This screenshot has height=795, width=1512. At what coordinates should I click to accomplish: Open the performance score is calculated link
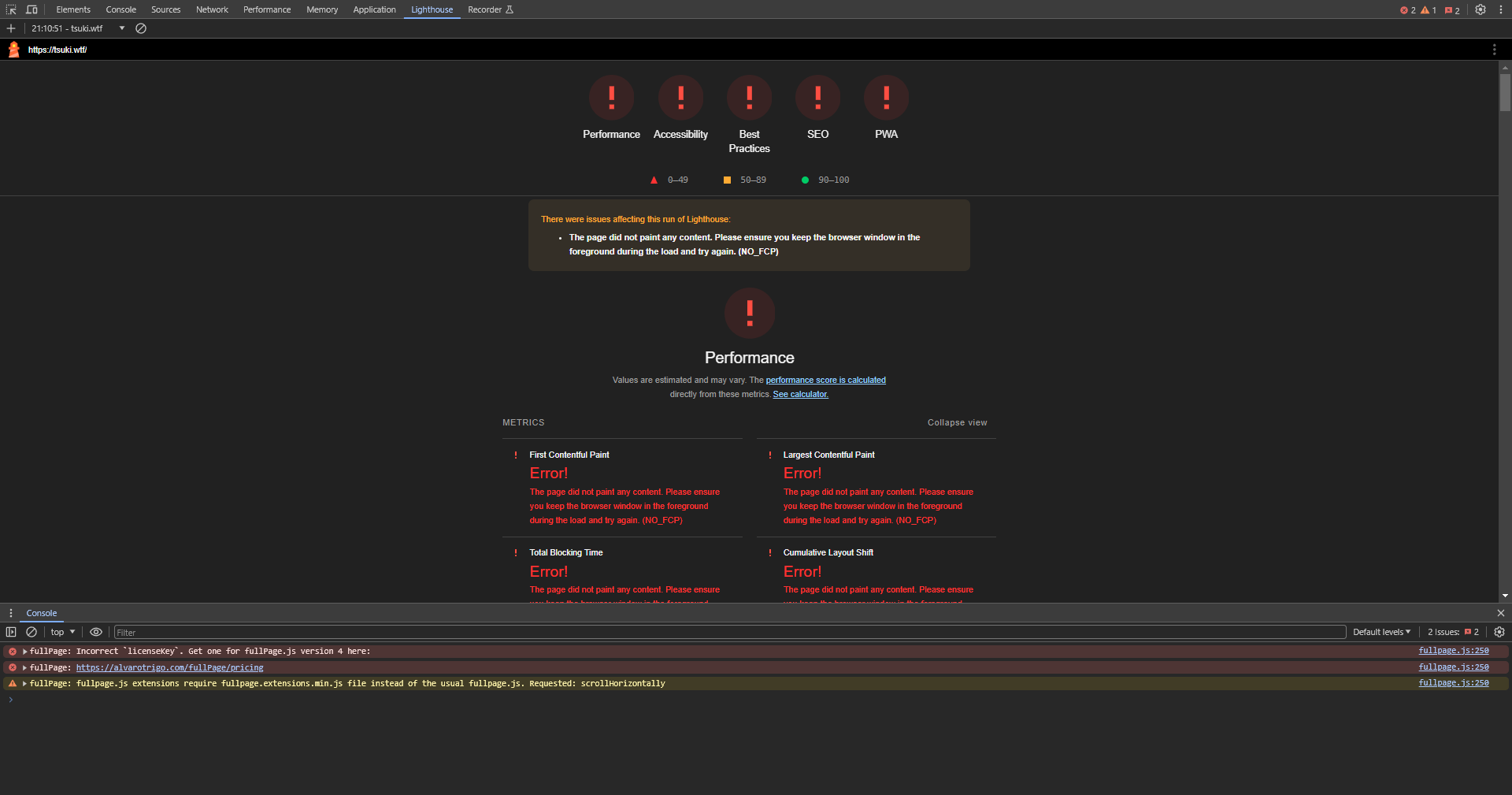(x=825, y=380)
